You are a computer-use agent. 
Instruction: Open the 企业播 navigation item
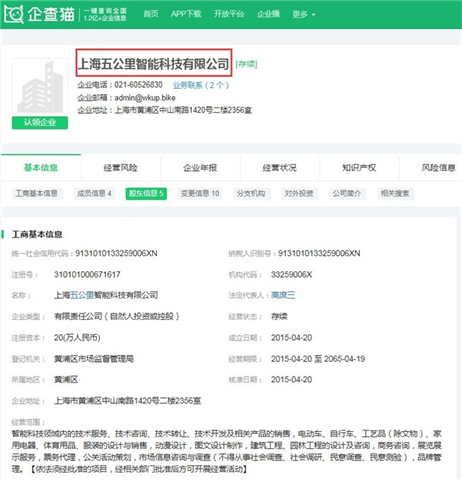click(x=268, y=14)
